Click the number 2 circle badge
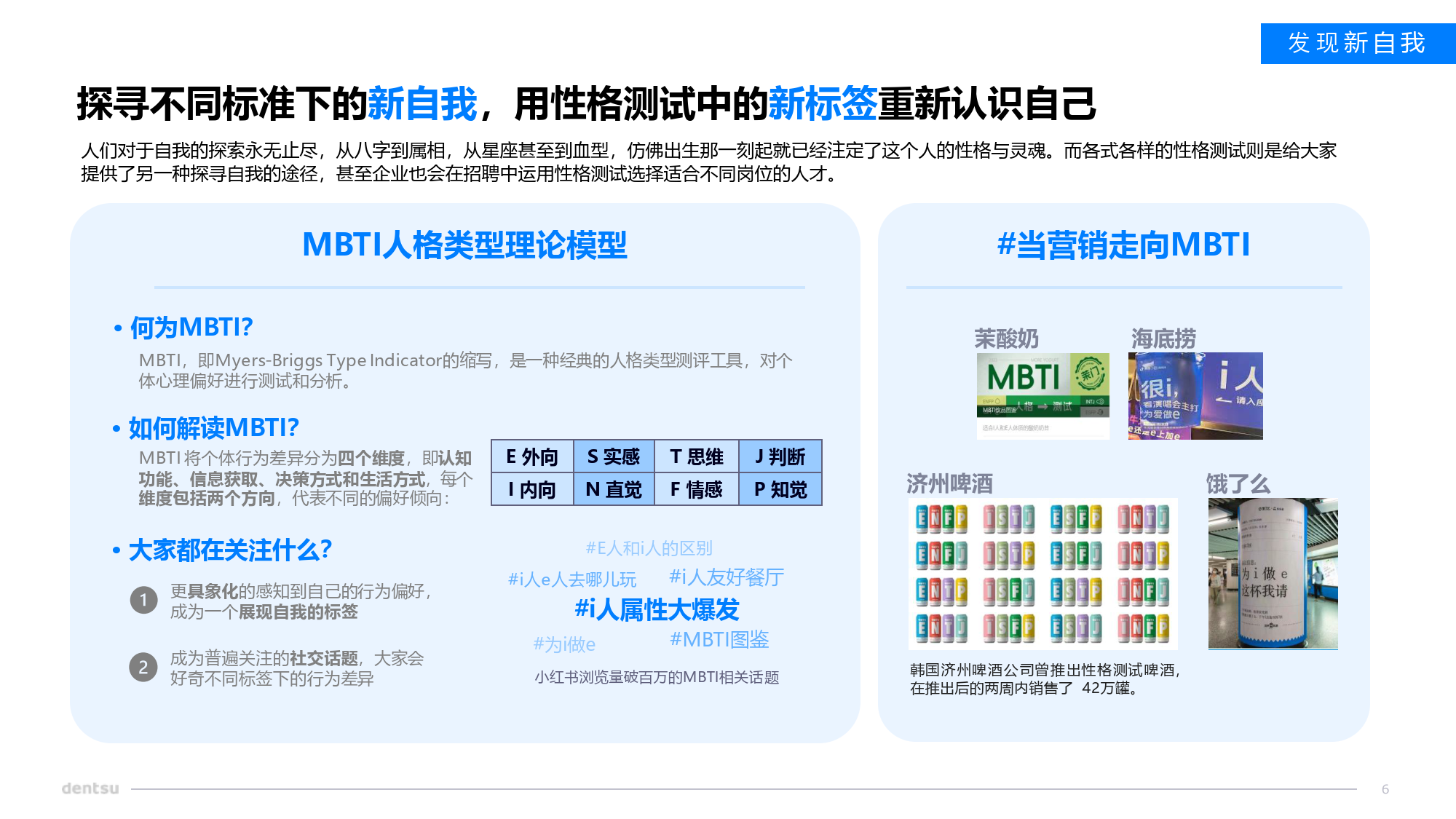 click(x=143, y=667)
